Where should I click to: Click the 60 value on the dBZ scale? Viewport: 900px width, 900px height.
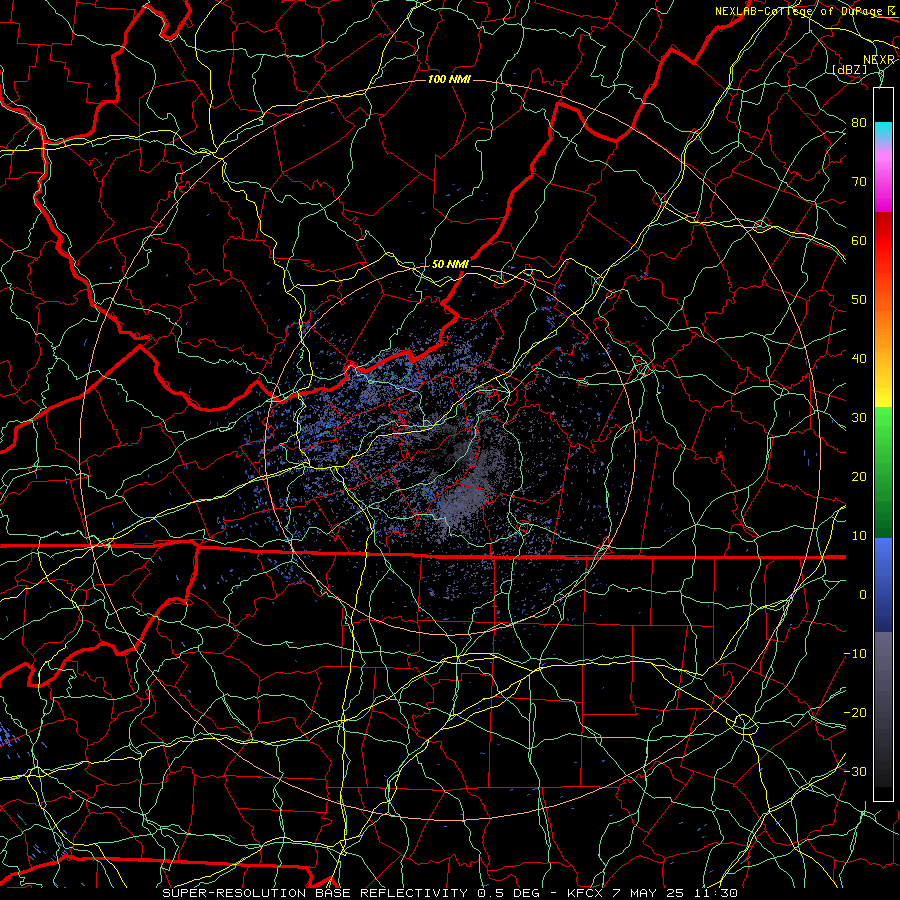pos(859,241)
